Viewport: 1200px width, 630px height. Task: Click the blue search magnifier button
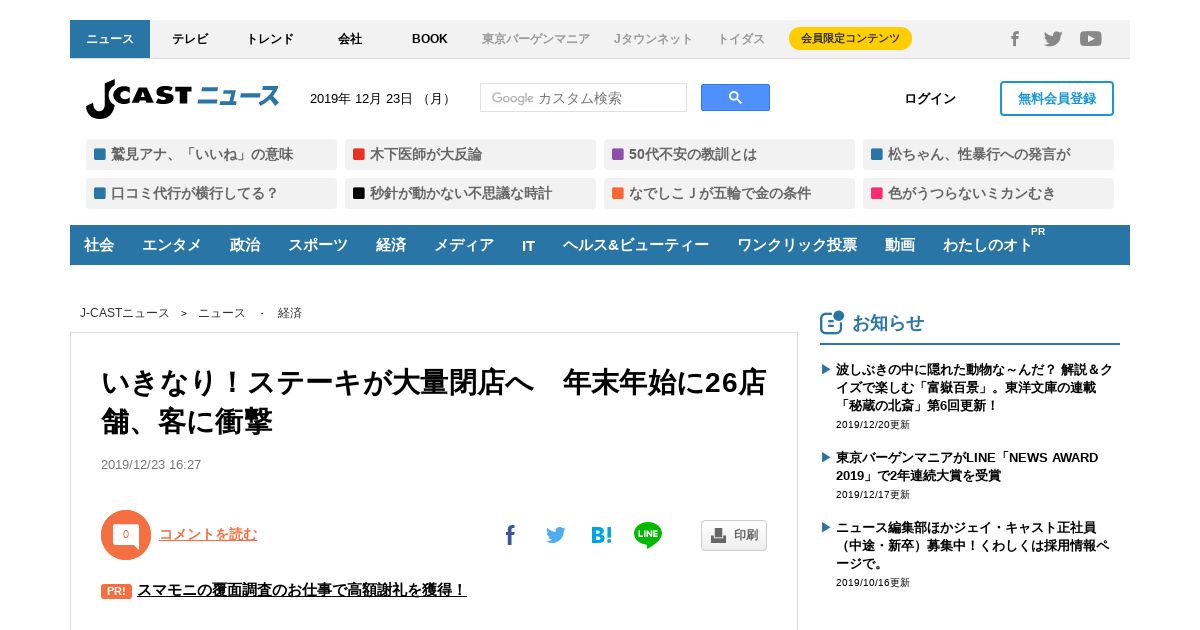pyautogui.click(x=735, y=97)
